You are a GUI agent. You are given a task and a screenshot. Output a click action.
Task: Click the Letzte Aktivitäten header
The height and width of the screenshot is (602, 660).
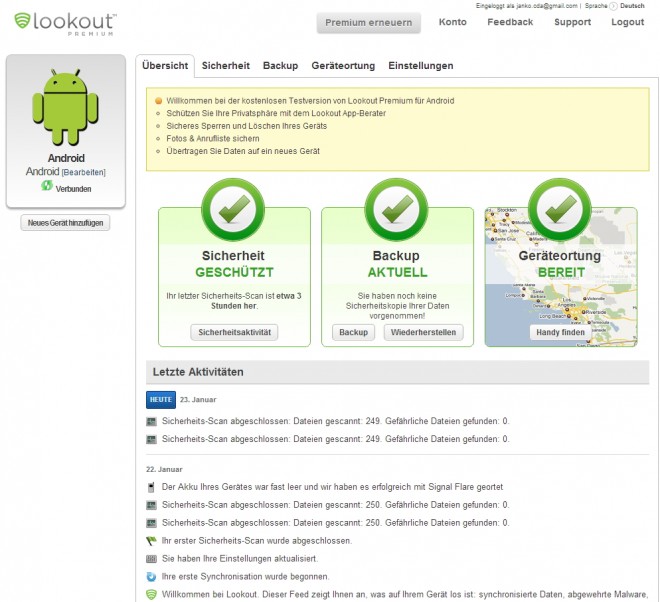point(397,372)
